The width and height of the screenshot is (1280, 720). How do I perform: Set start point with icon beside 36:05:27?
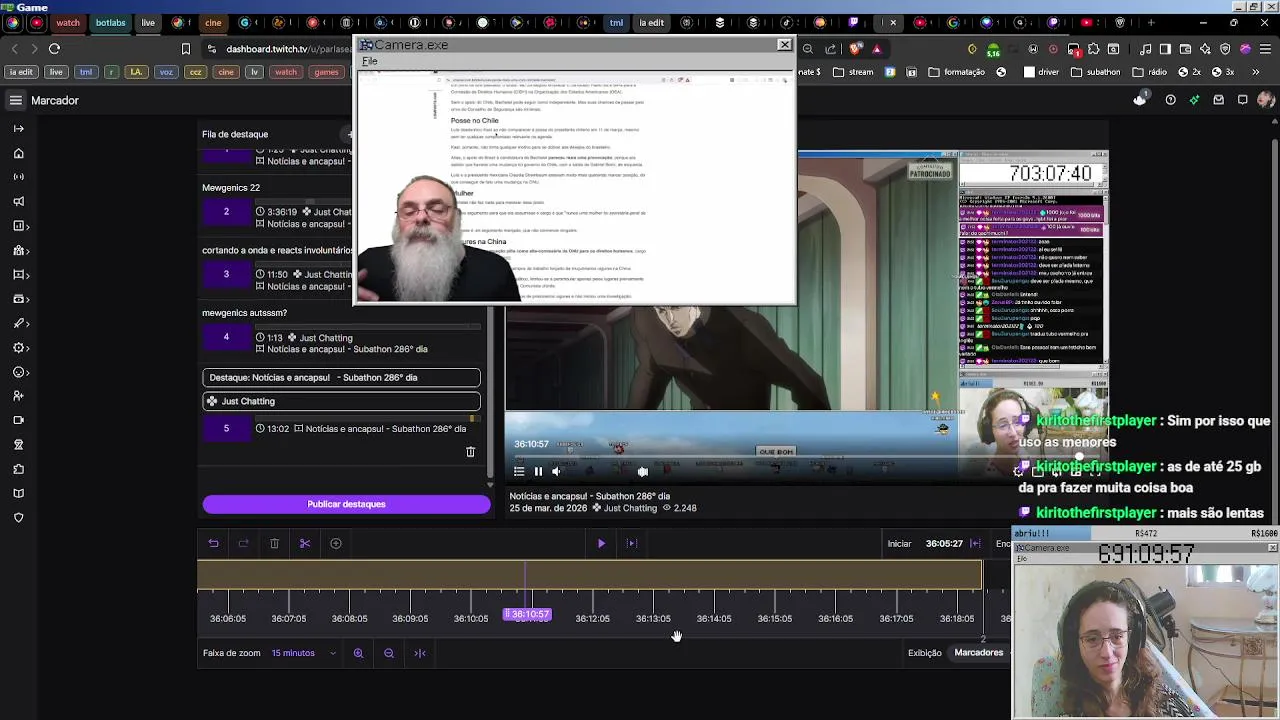click(975, 543)
